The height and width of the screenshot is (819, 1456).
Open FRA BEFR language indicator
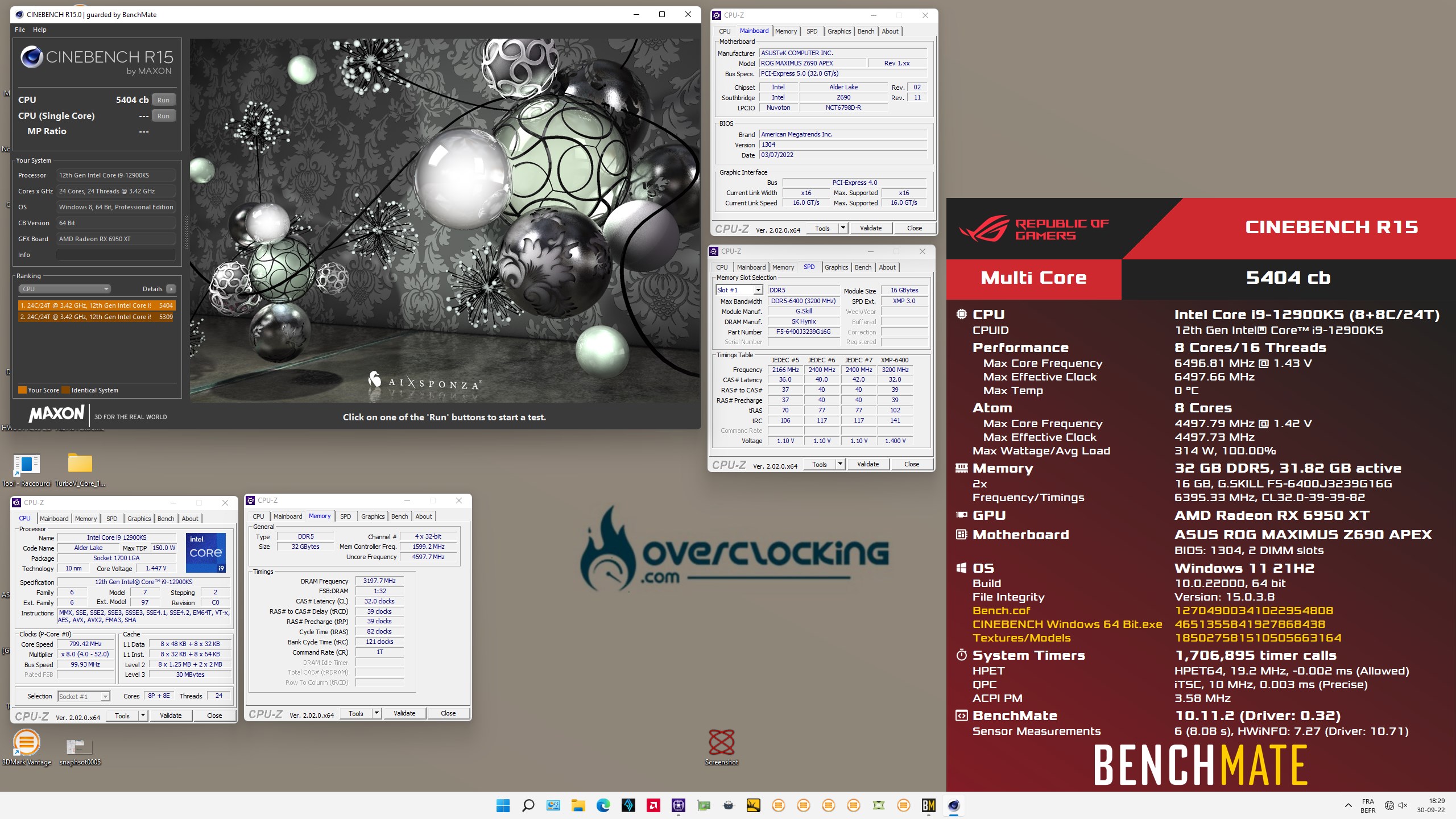(1368, 805)
